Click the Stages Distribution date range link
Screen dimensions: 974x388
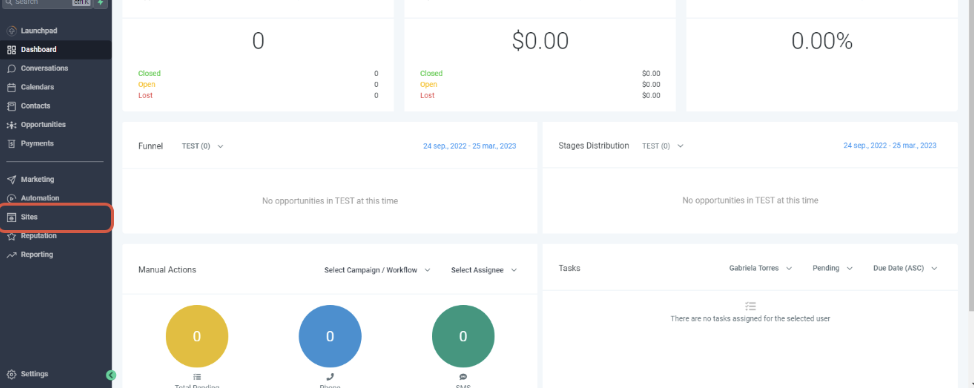pyautogui.click(x=890, y=145)
